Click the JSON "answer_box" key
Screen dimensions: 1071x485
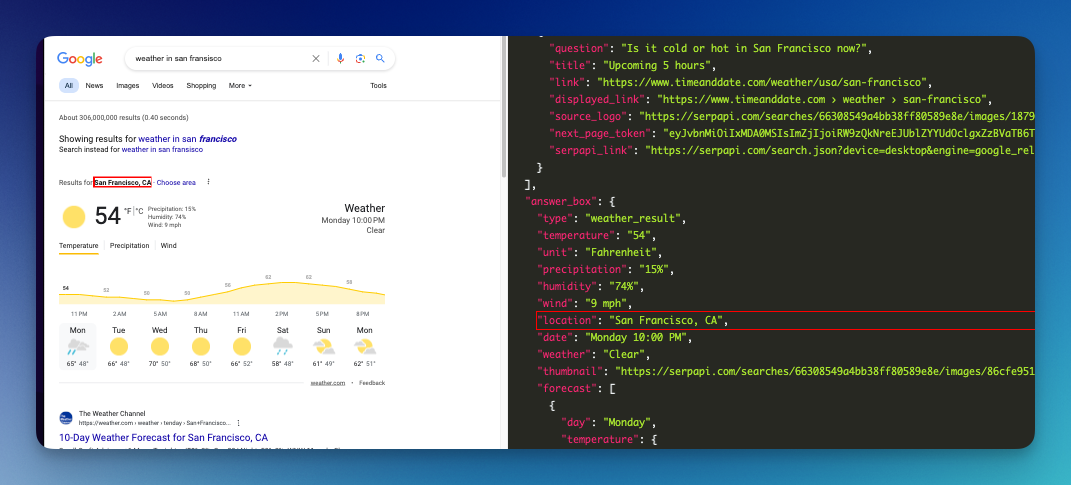(561, 202)
